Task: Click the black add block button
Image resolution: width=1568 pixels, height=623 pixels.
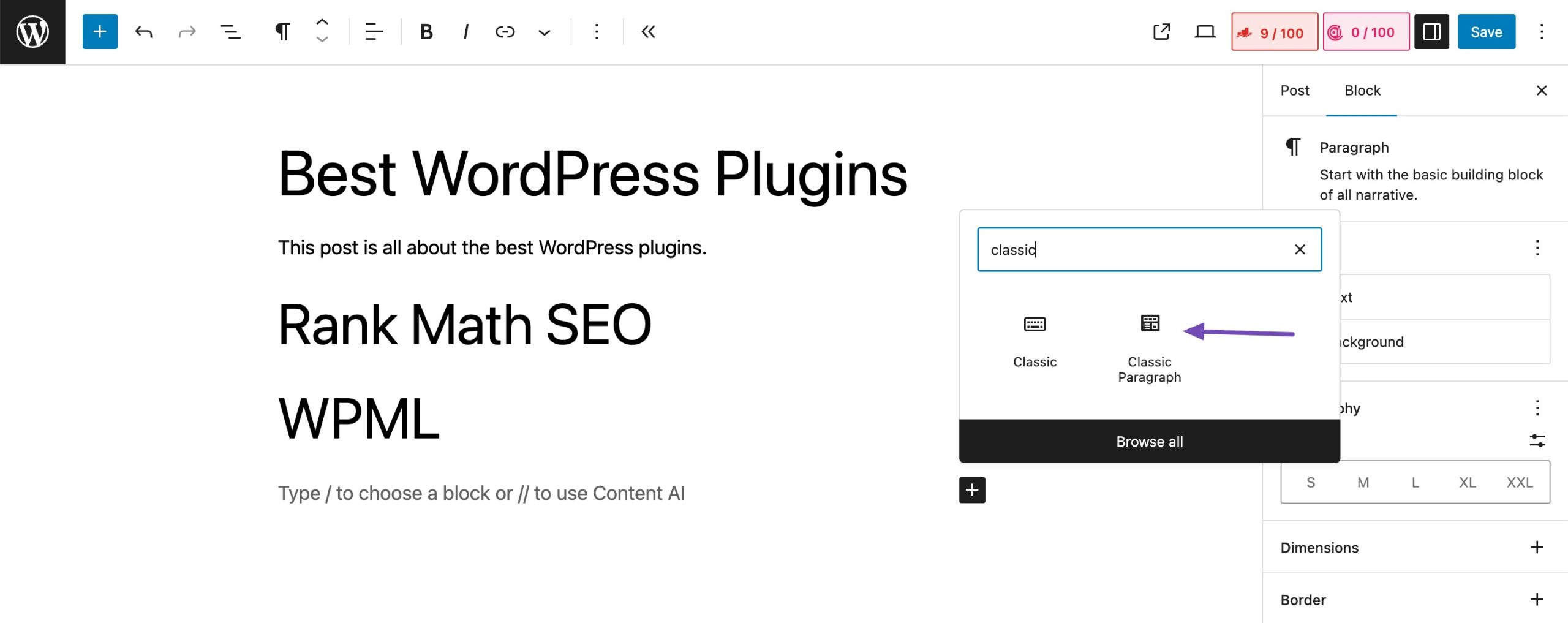Action: click(x=972, y=490)
